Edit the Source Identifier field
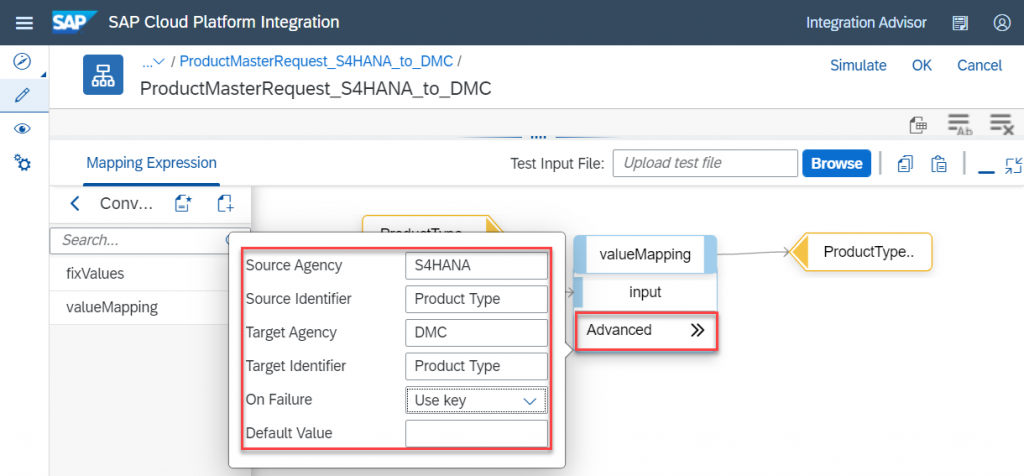This screenshot has height=476, width=1024. click(x=476, y=299)
